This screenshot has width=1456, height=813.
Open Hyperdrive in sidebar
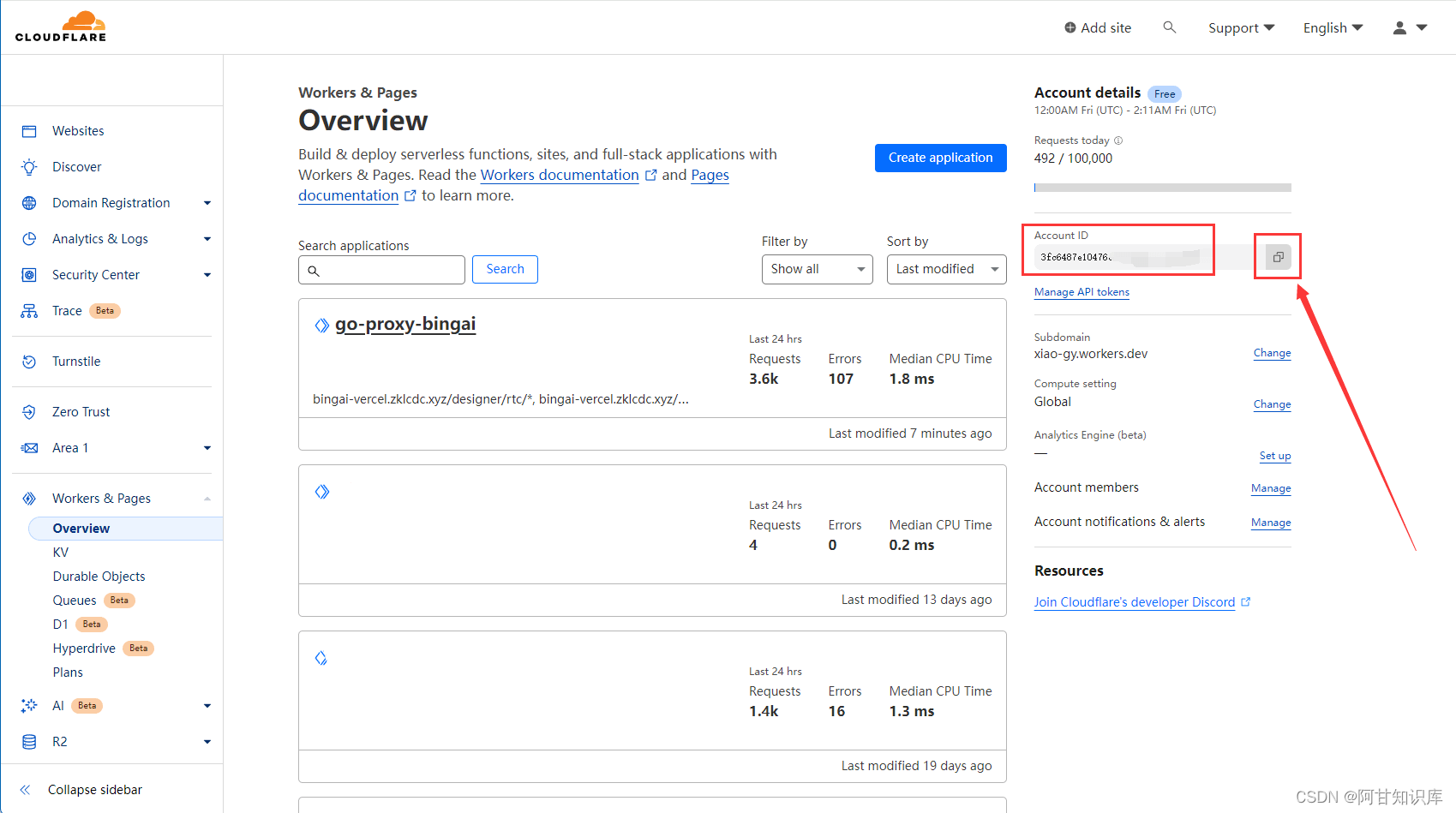[x=84, y=649]
